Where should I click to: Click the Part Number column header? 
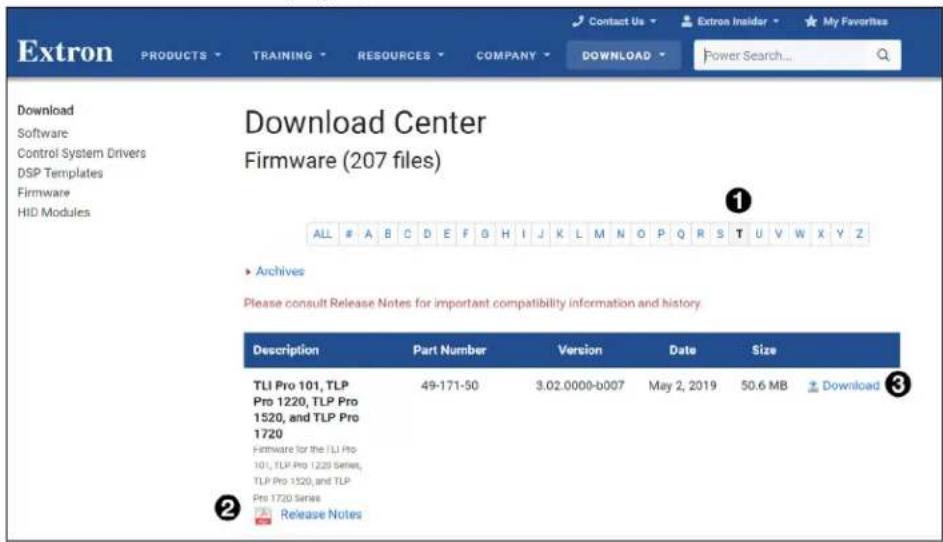[449, 350]
